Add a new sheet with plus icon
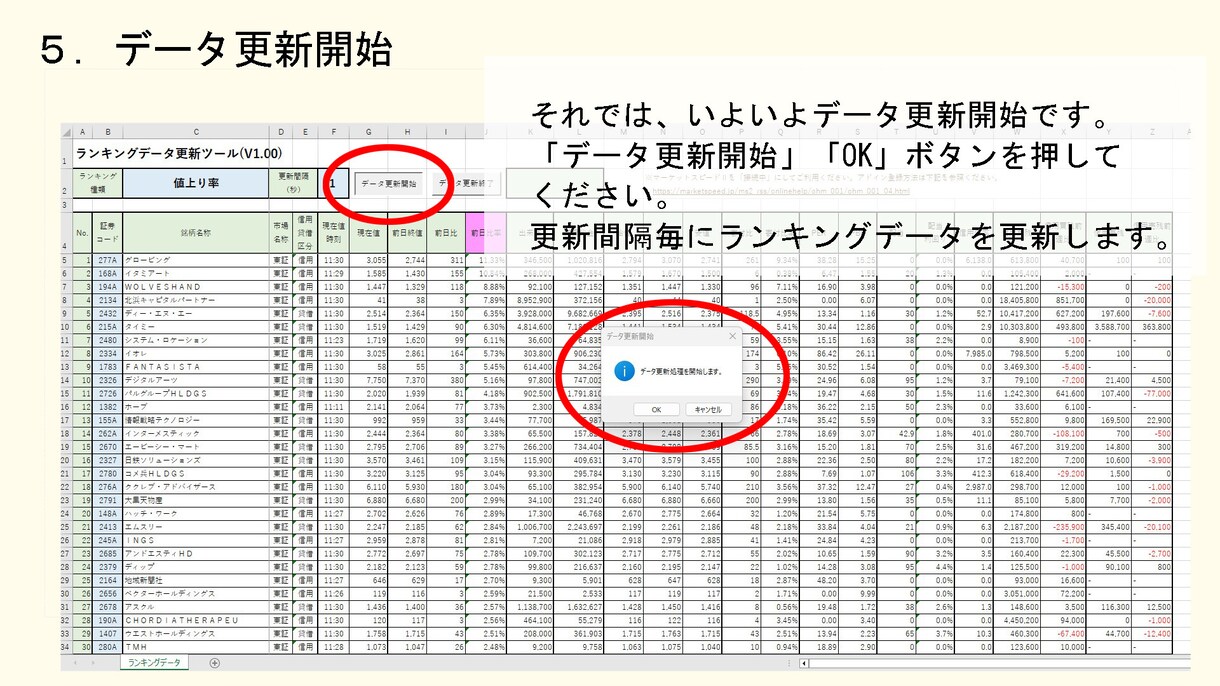1220x686 pixels. tap(214, 663)
